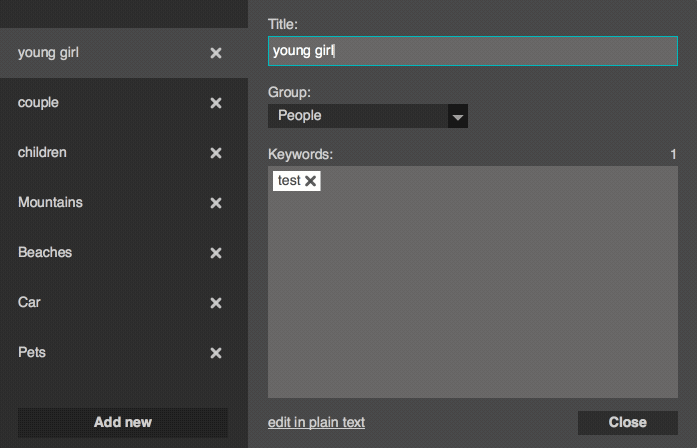Open 'edit in plain text' link
Screen dimensions: 697x448
click(316, 422)
